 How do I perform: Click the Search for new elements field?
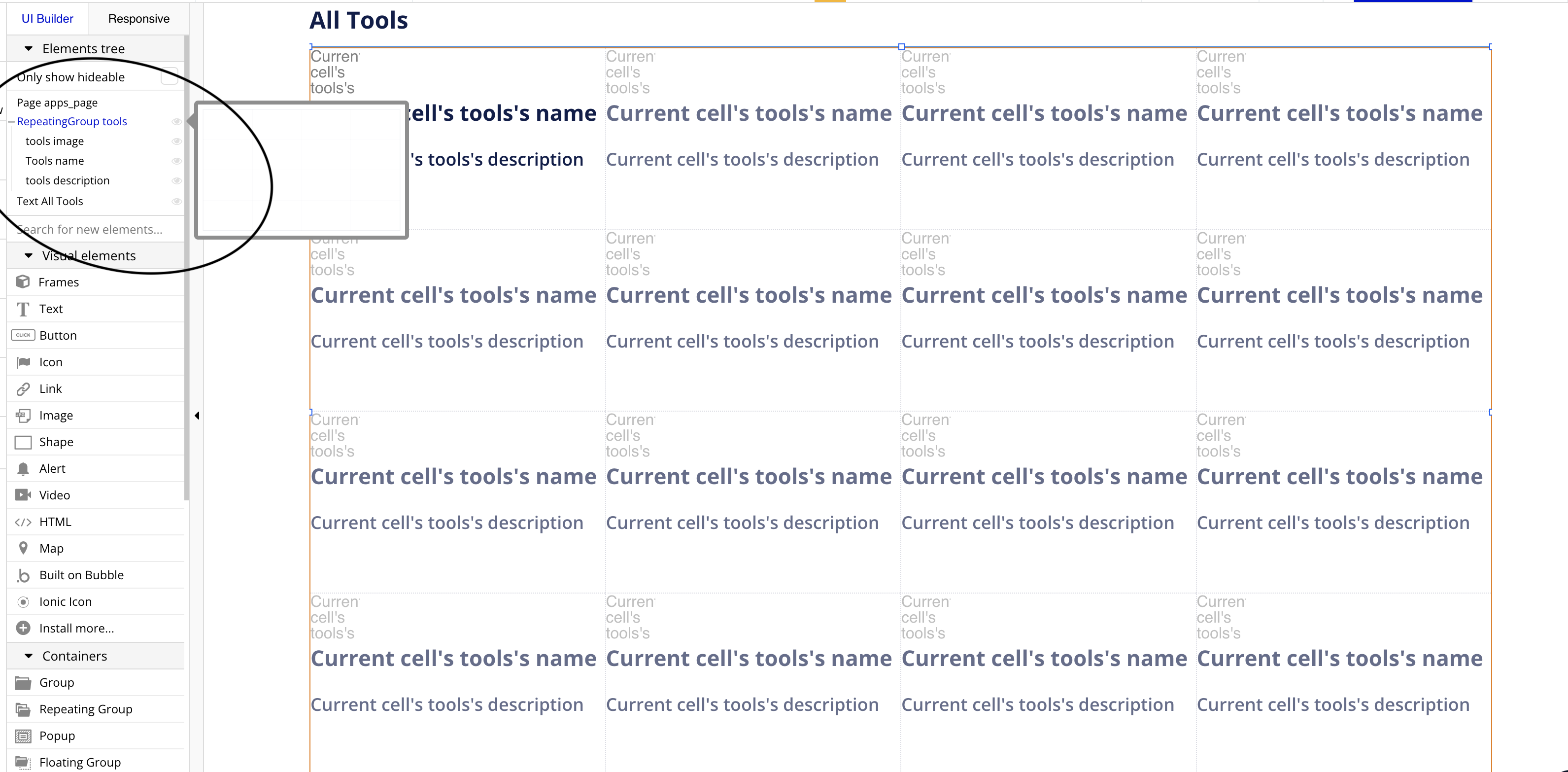[x=91, y=230]
